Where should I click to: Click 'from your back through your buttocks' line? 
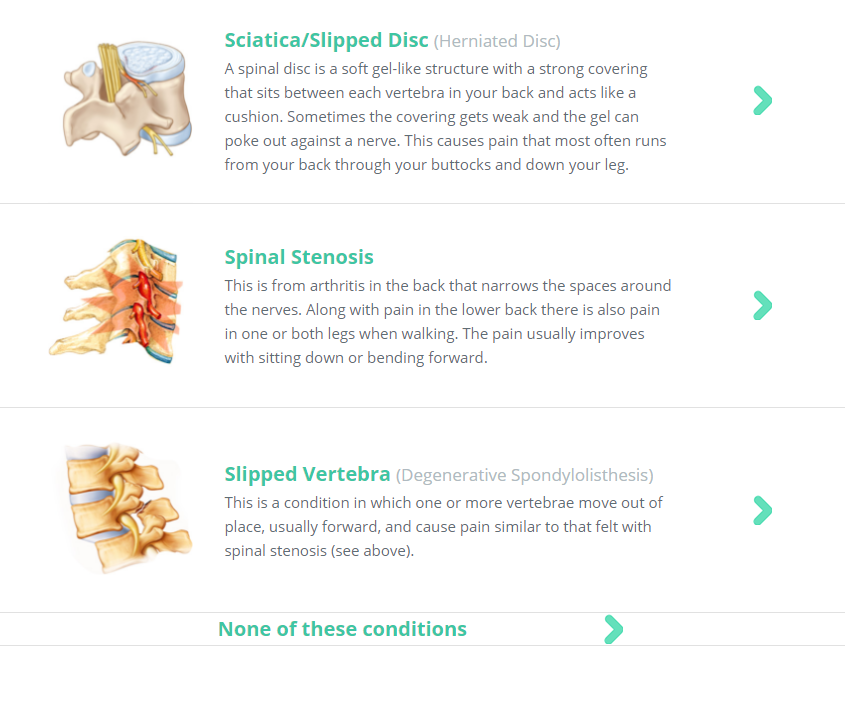[x=426, y=165]
